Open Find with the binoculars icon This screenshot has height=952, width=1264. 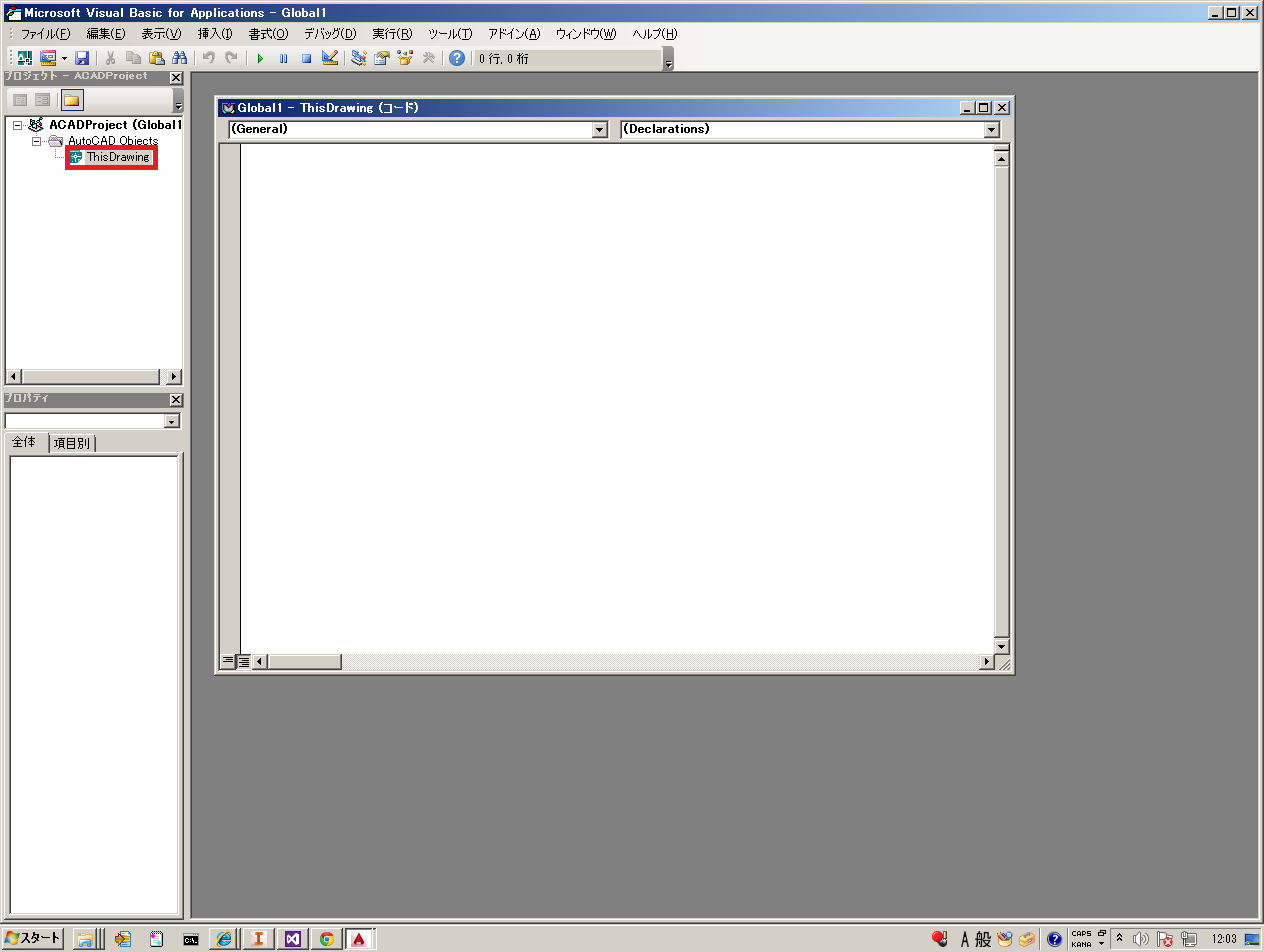click(x=179, y=58)
